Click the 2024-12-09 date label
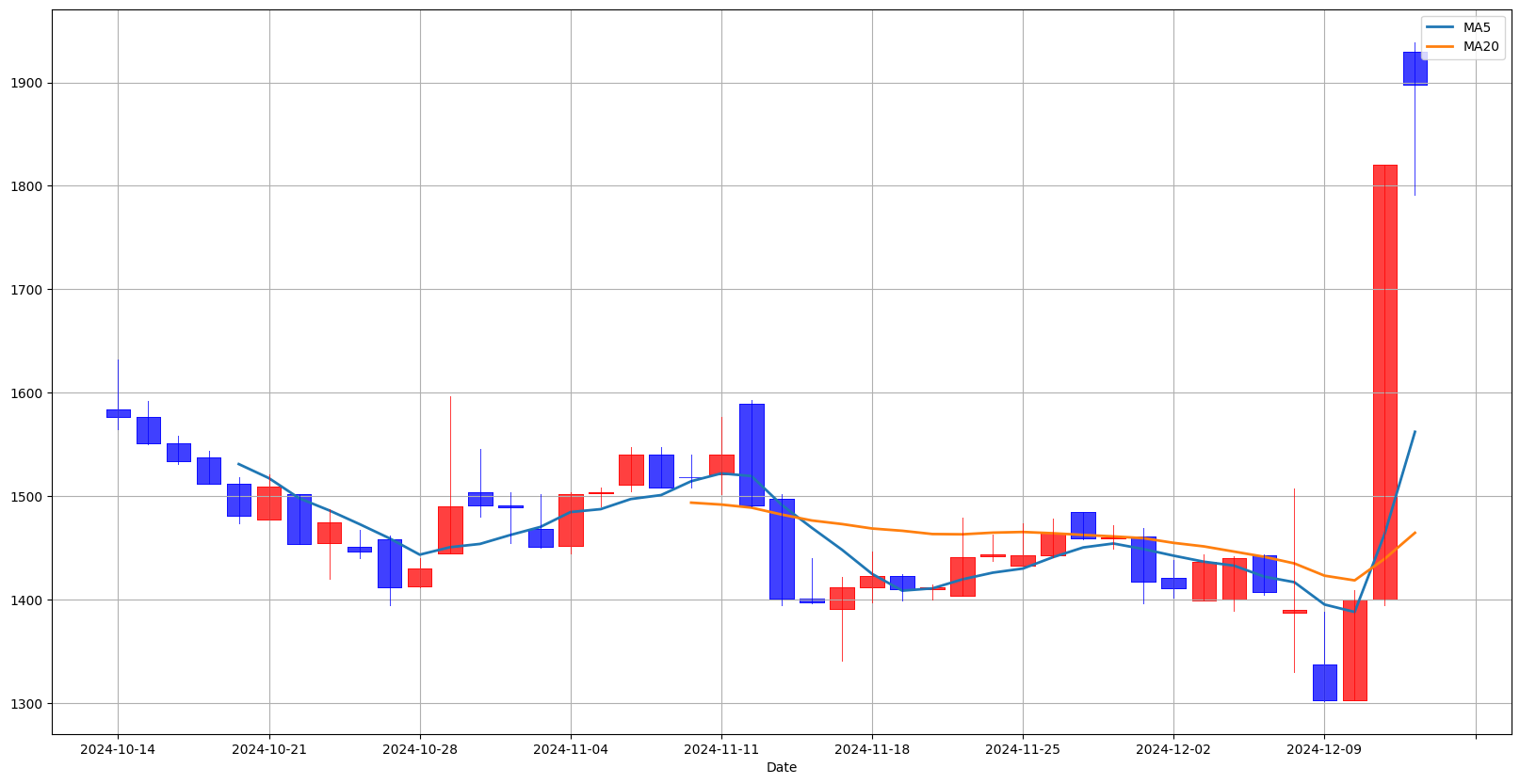The image size is (1520, 784). click(1324, 750)
